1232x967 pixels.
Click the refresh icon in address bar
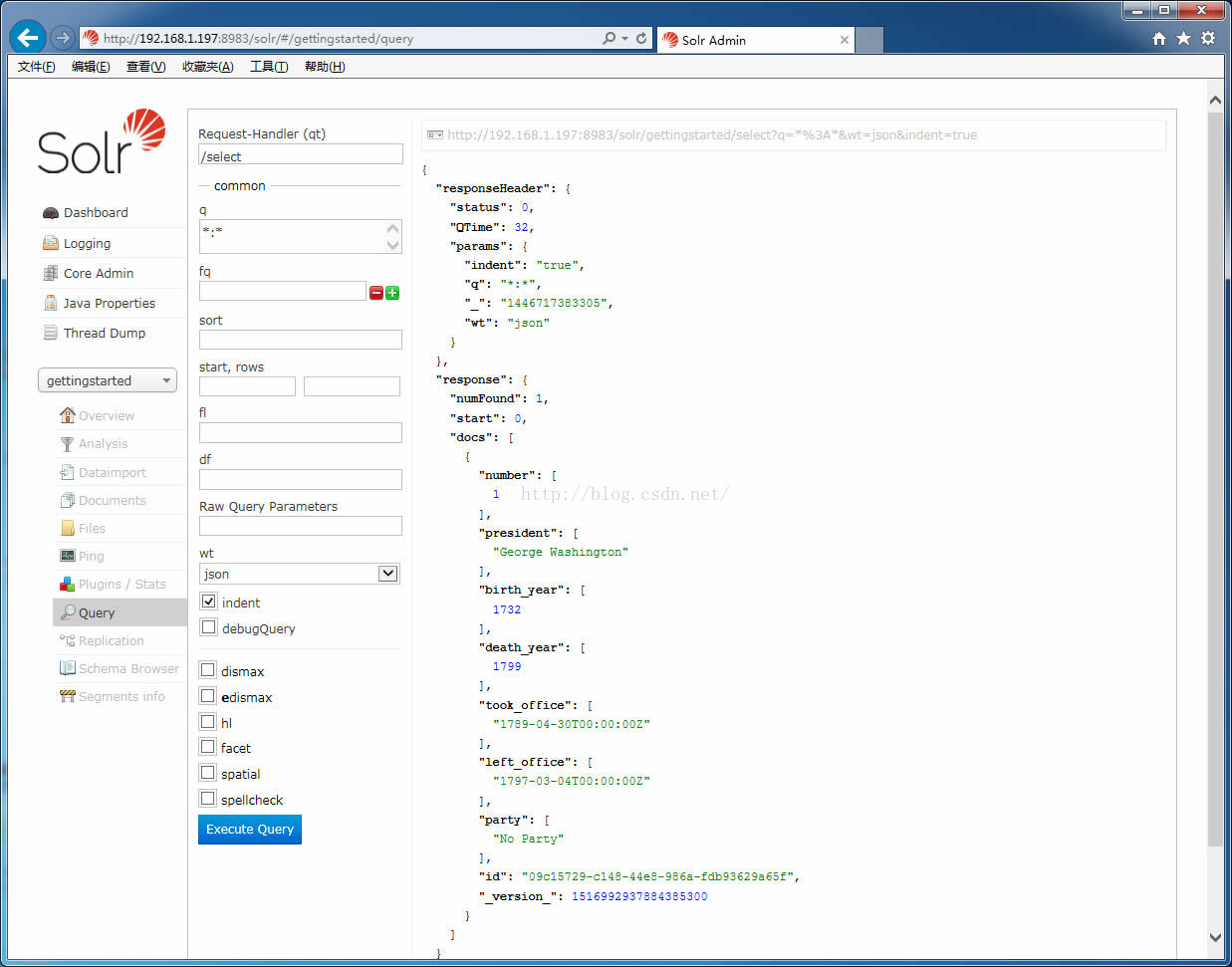click(641, 38)
